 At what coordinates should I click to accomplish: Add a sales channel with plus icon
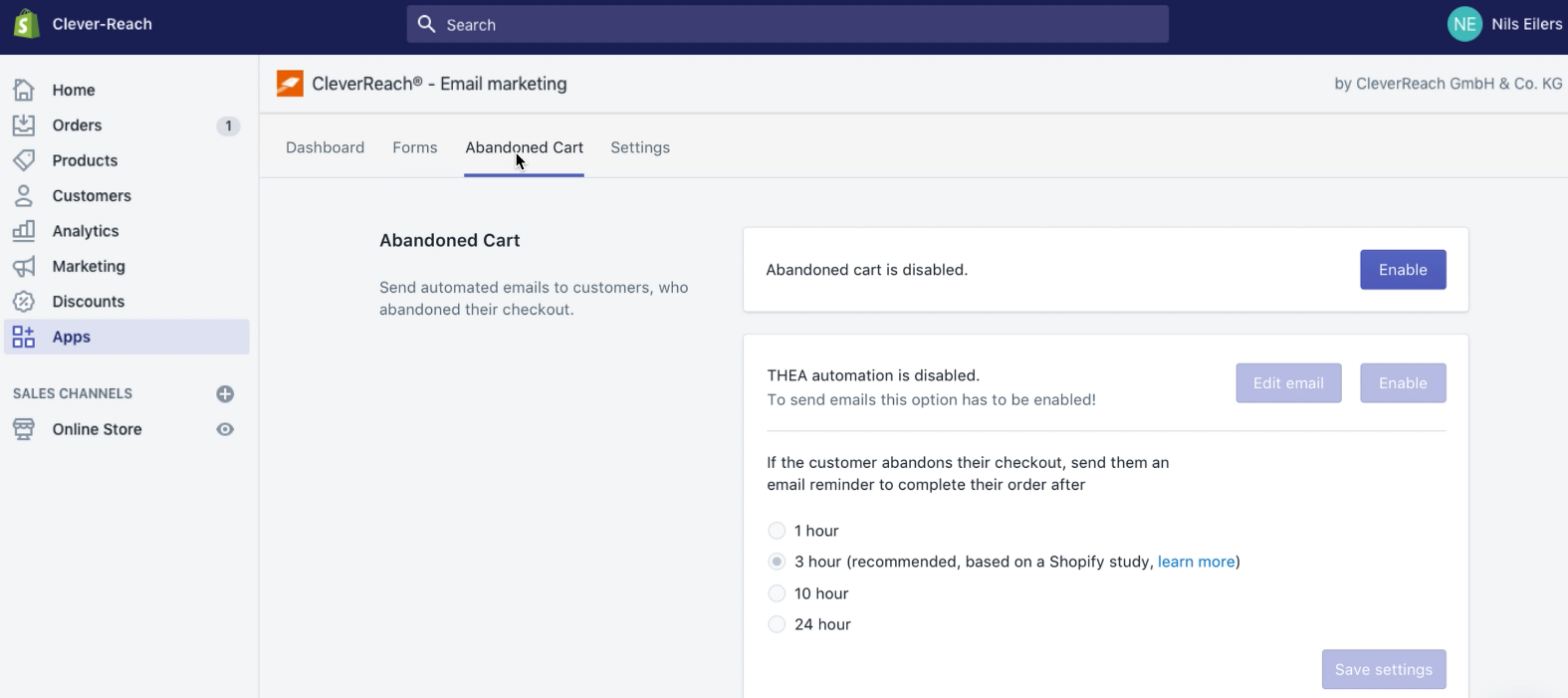tap(225, 394)
